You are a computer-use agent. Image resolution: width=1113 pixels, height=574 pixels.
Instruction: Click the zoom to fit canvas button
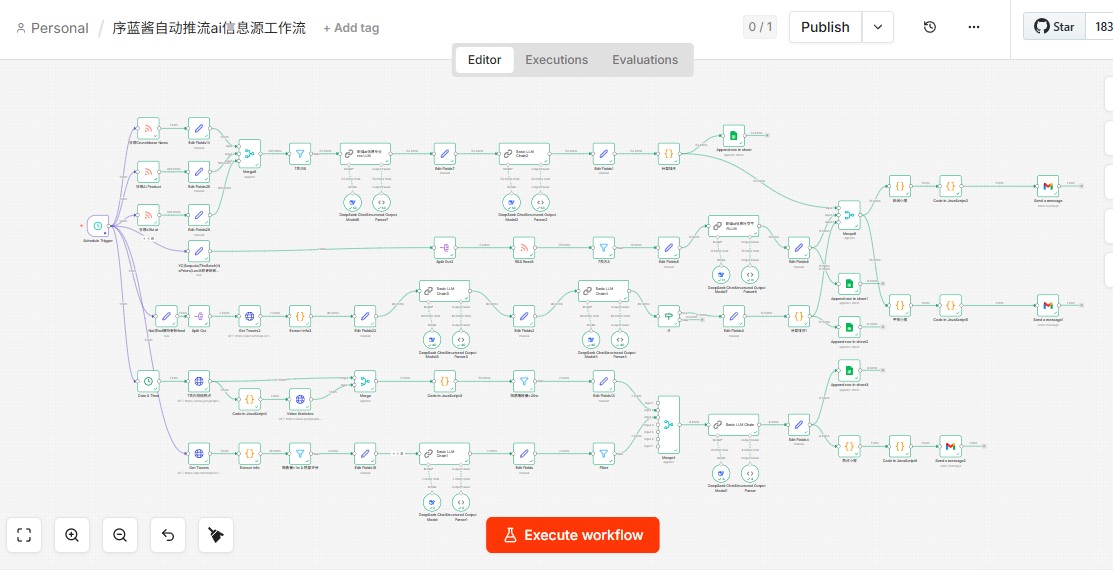point(24,535)
